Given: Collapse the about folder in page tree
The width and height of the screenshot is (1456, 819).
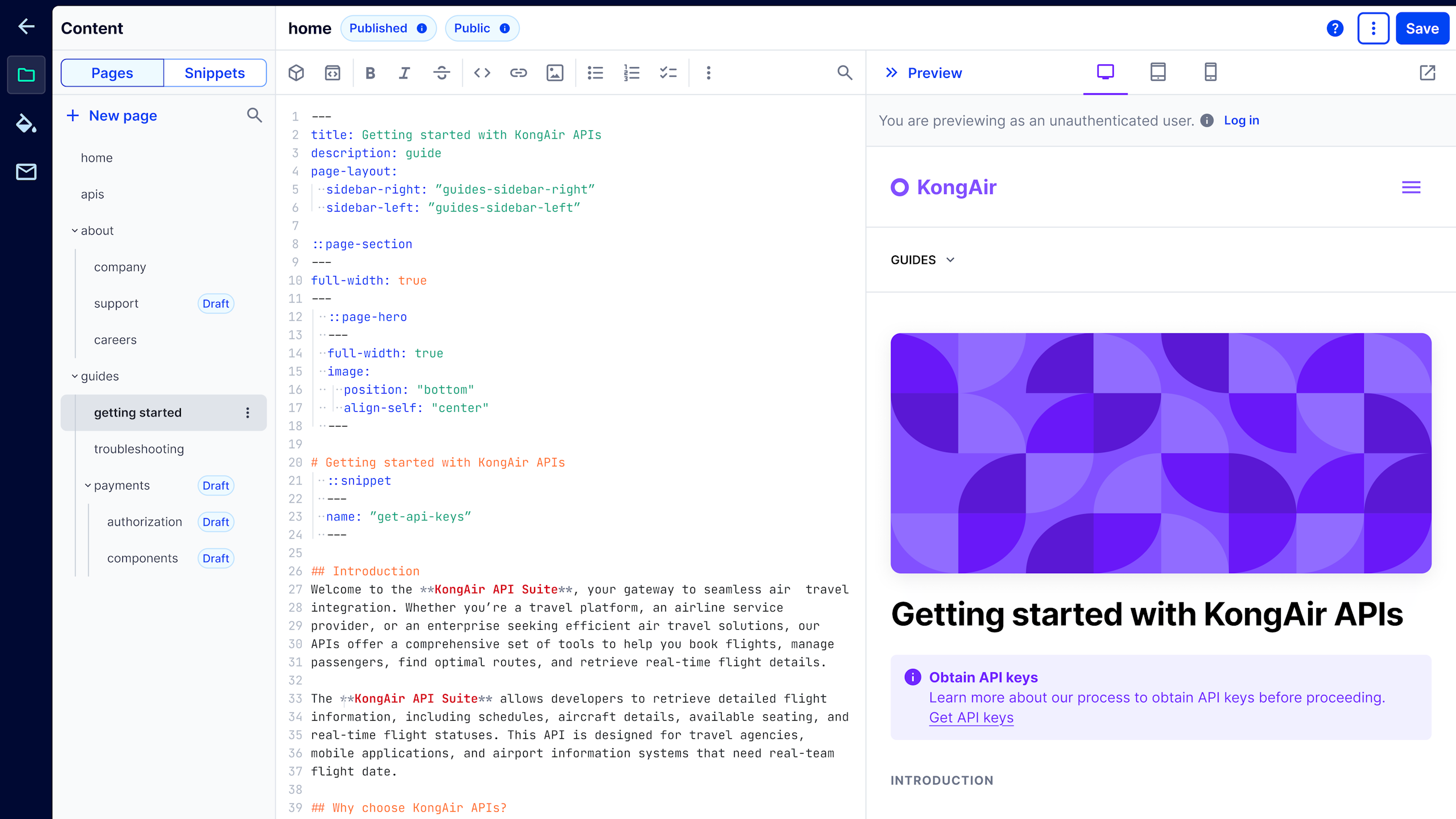Looking at the screenshot, I should click(x=75, y=231).
